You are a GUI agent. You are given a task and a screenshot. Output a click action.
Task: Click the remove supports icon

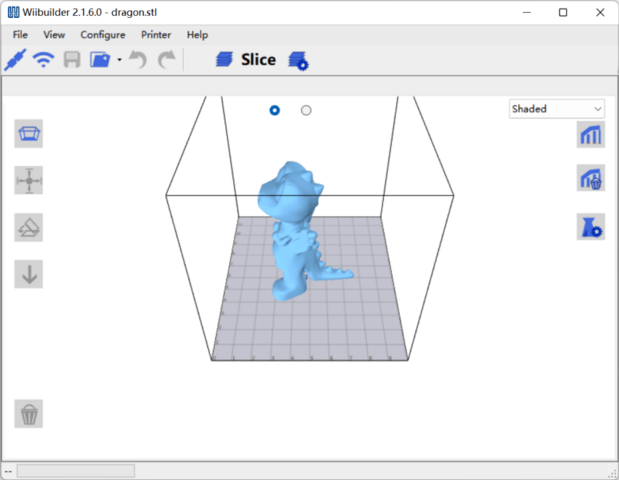click(x=590, y=180)
